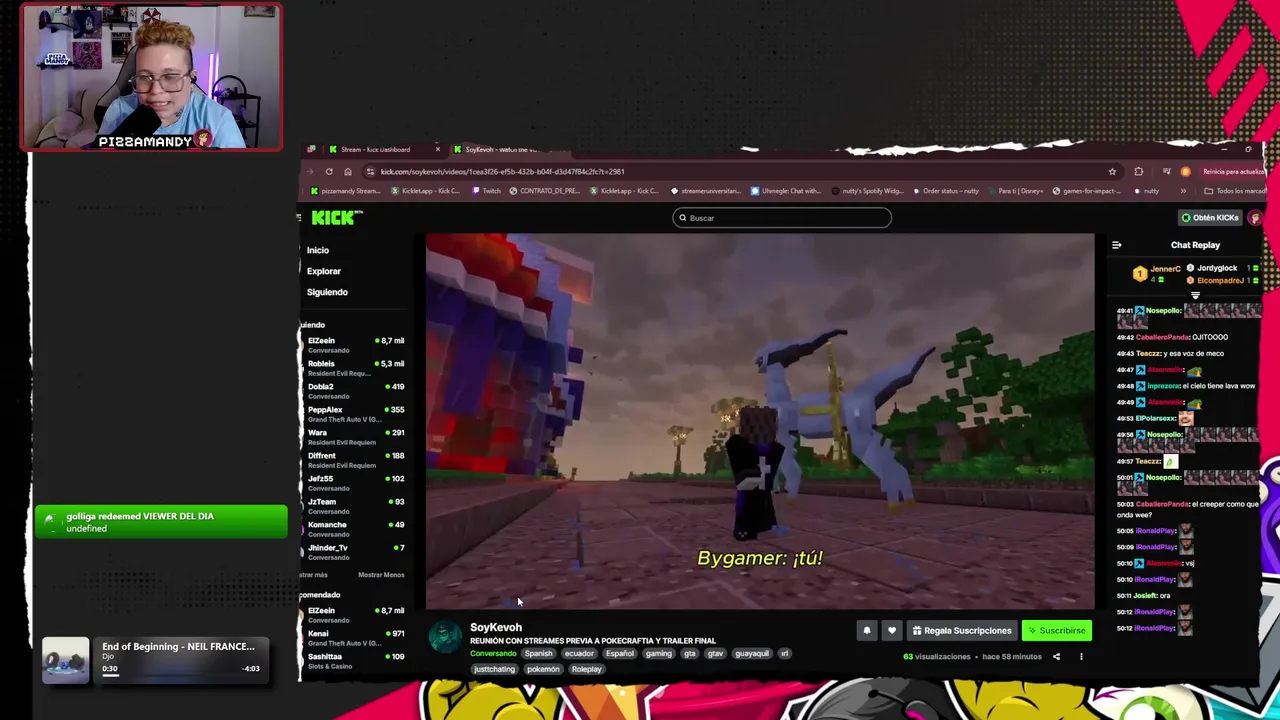Open Komanche channel in sidebar

tap(355, 529)
